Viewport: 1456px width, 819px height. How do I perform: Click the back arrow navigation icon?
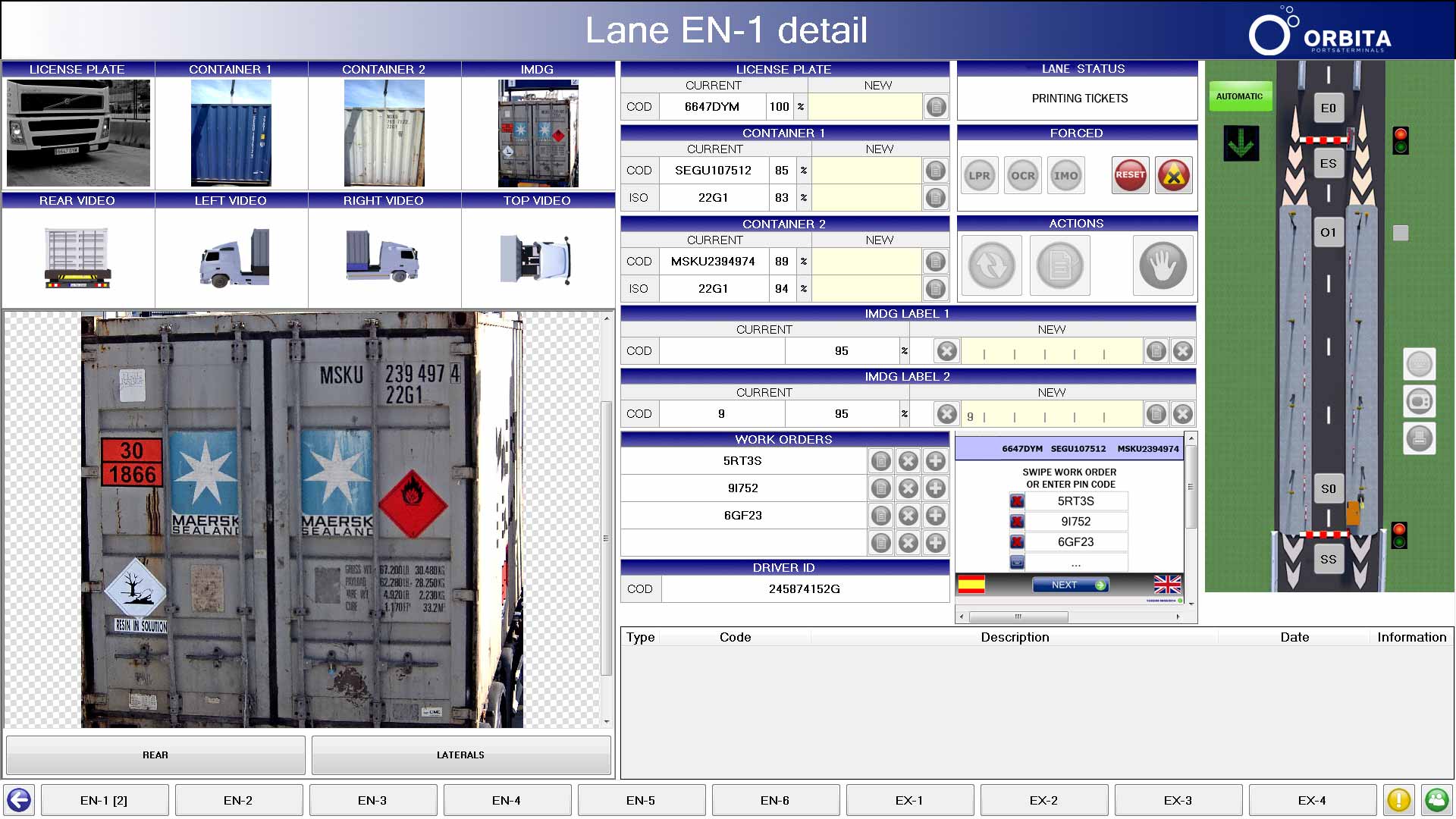tap(19, 800)
